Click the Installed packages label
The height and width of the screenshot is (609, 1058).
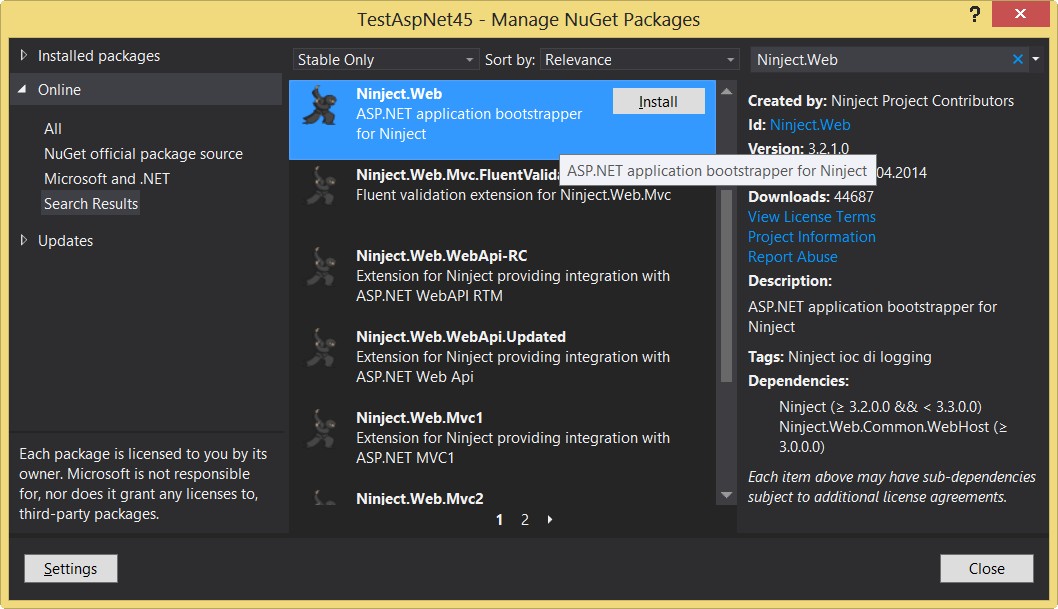(x=99, y=56)
